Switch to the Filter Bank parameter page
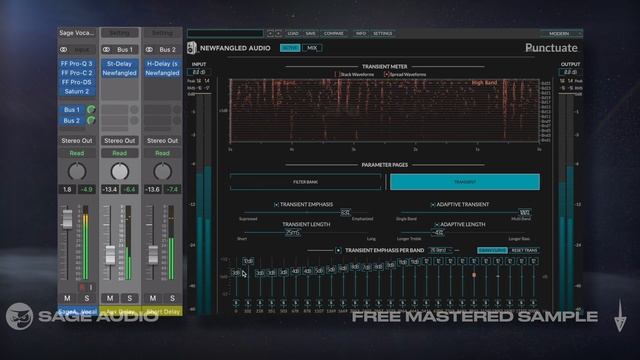The width and height of the screenshot is (640, 360). [305, 182]
